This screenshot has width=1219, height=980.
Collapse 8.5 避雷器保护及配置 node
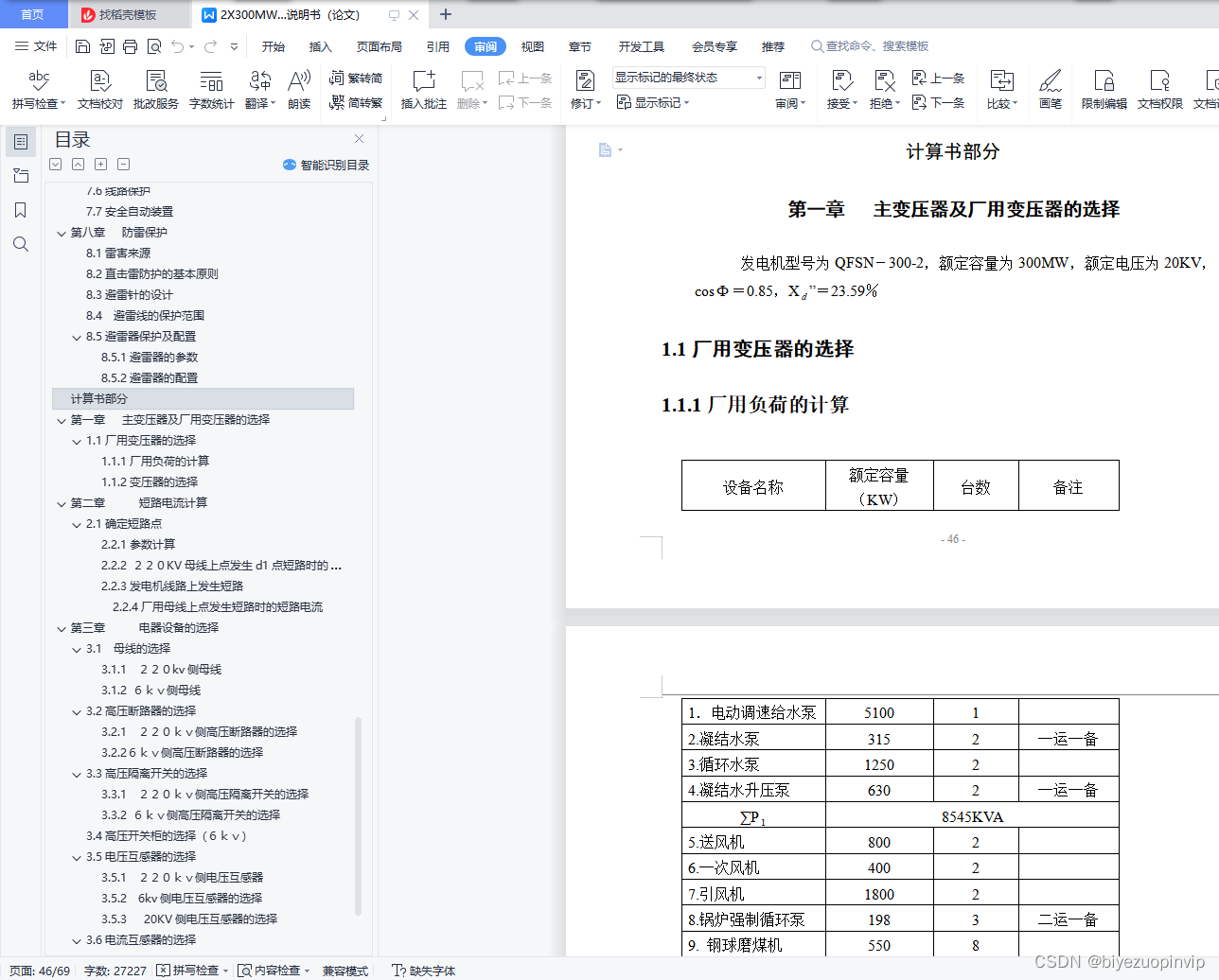click(77, 337)
